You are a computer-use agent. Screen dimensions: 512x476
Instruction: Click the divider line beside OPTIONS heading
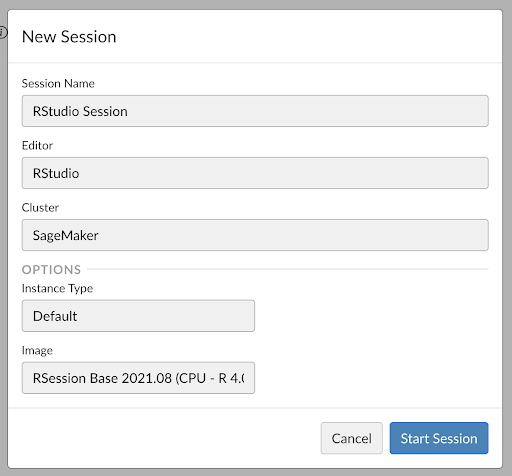[288, 269]
